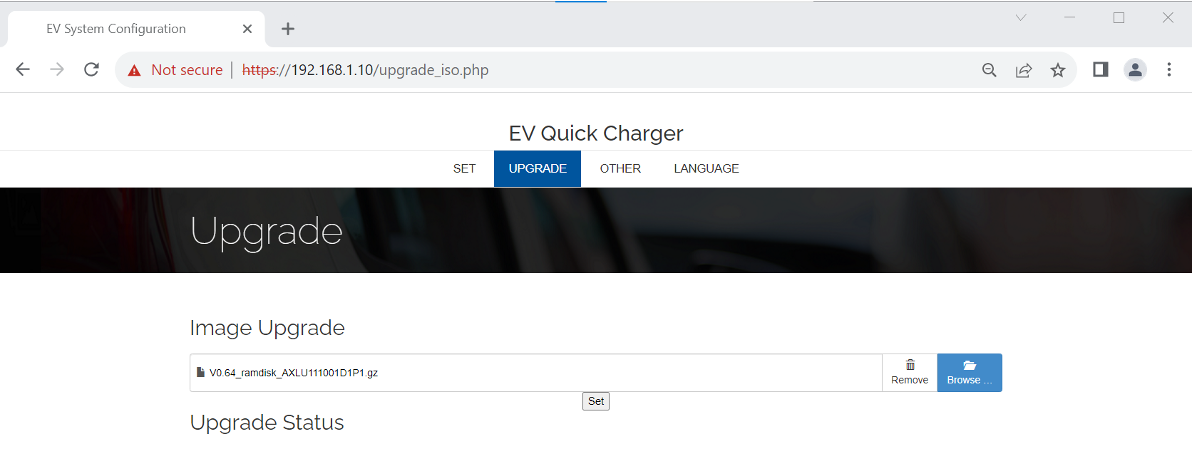Click the share page icon
1192x476 pixels.
click(1023, 70)
